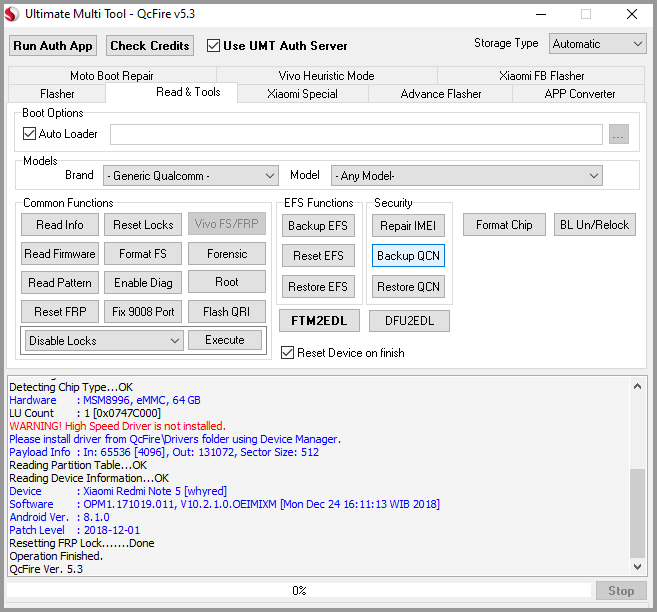Viewport: 657px width, 612px height.
Task: Click the Backup EFS button
Action: tap(318, 226)
